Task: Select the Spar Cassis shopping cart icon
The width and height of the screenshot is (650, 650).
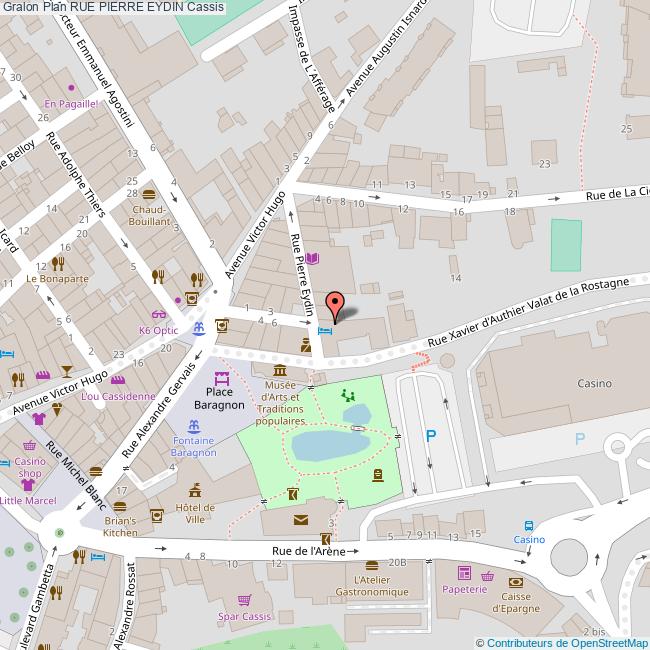Action: (244, 600)
